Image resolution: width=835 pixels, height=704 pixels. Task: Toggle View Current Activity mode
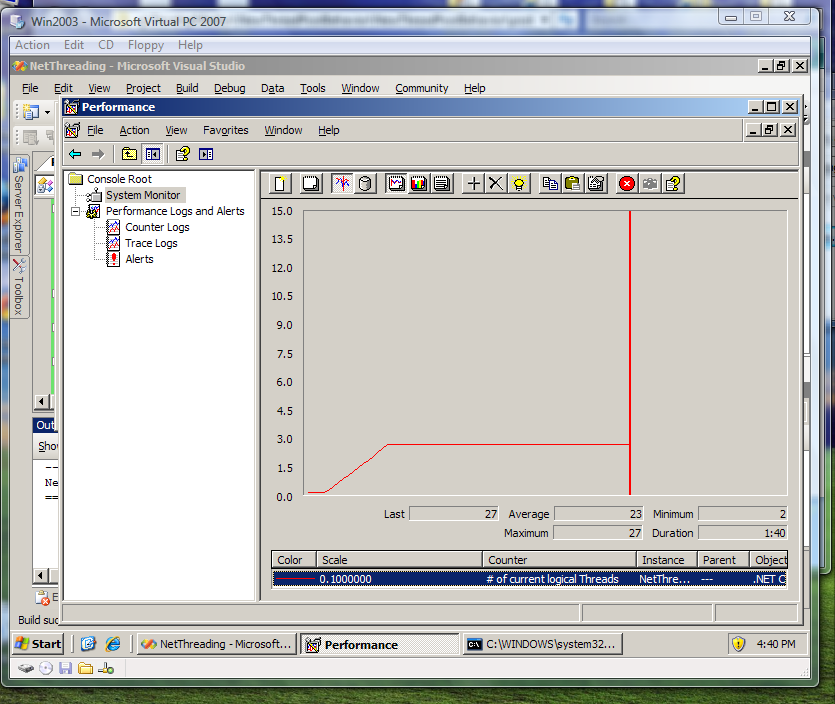tap(340, 183)
